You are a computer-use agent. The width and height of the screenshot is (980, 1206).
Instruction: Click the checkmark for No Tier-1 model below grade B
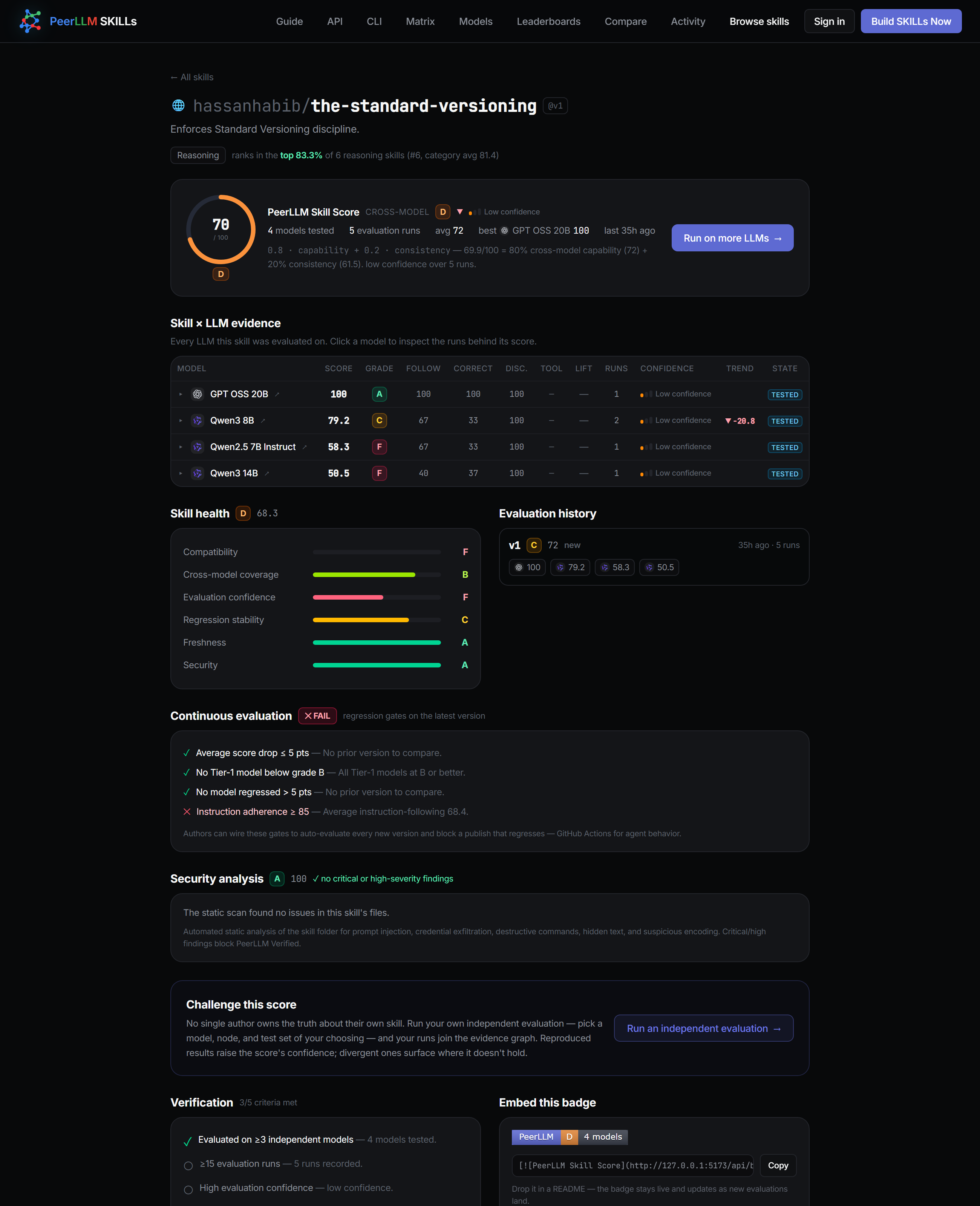187,773
